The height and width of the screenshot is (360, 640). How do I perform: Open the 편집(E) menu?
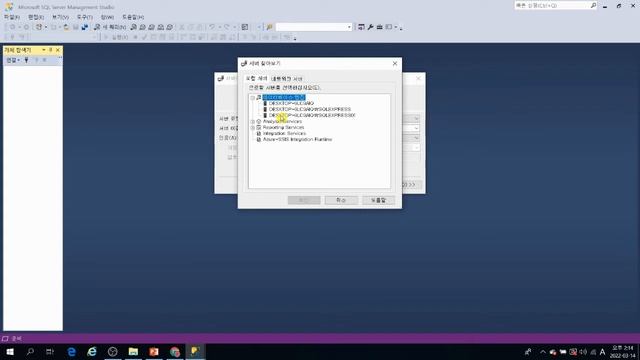pyautogui.click(x=36, y=17)
